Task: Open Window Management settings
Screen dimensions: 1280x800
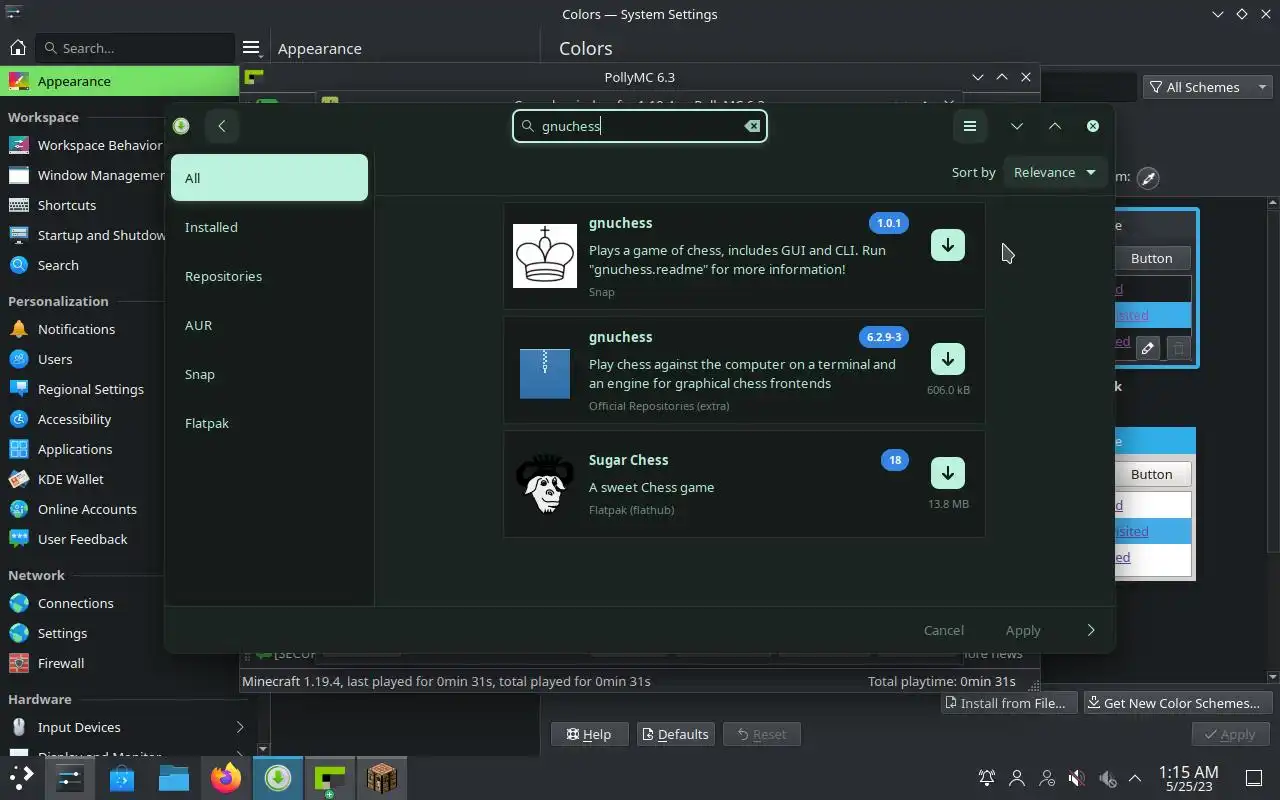Action: pos(85,175)
